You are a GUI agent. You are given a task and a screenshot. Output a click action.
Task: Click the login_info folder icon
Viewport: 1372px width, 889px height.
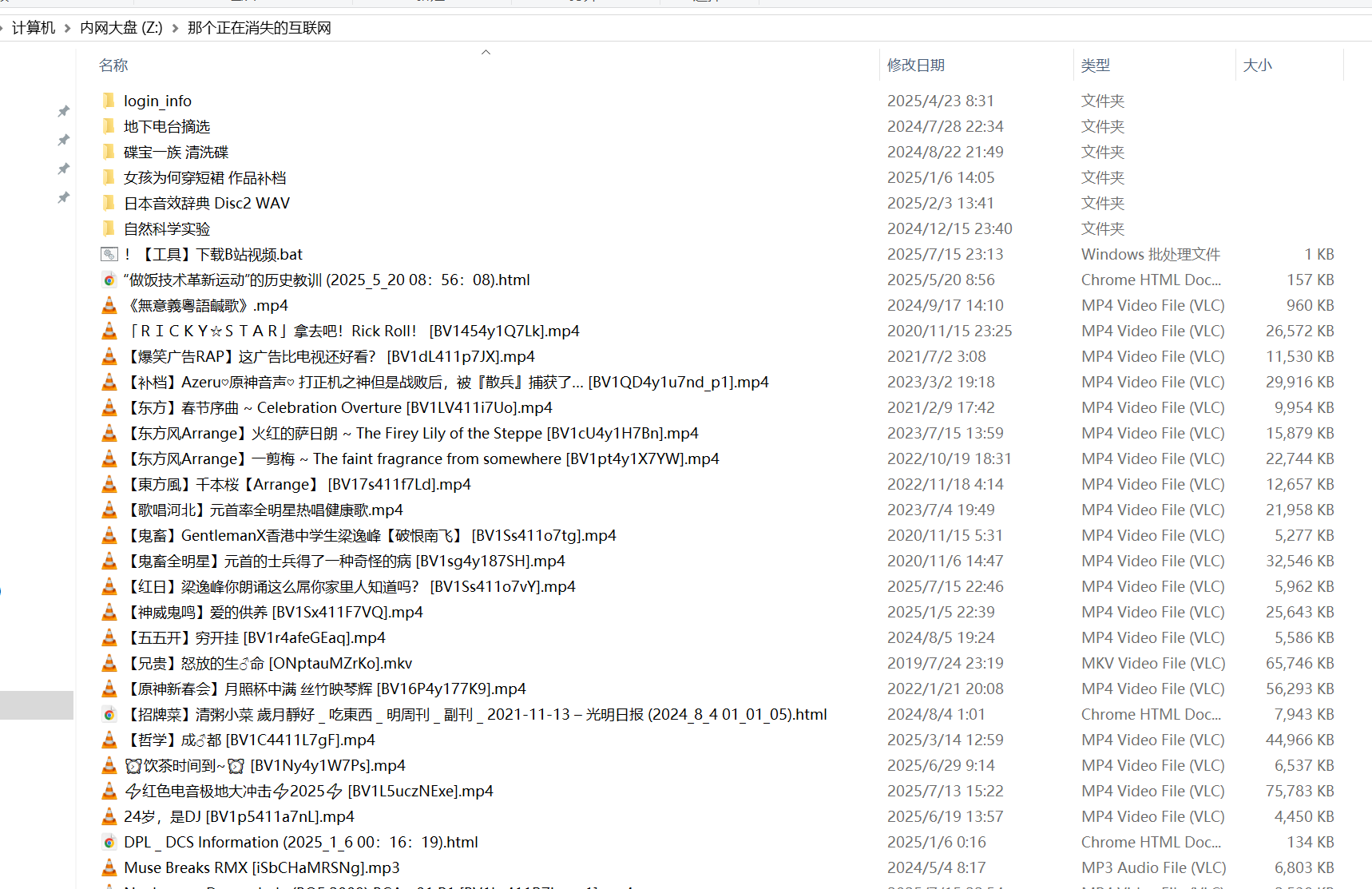109,101
